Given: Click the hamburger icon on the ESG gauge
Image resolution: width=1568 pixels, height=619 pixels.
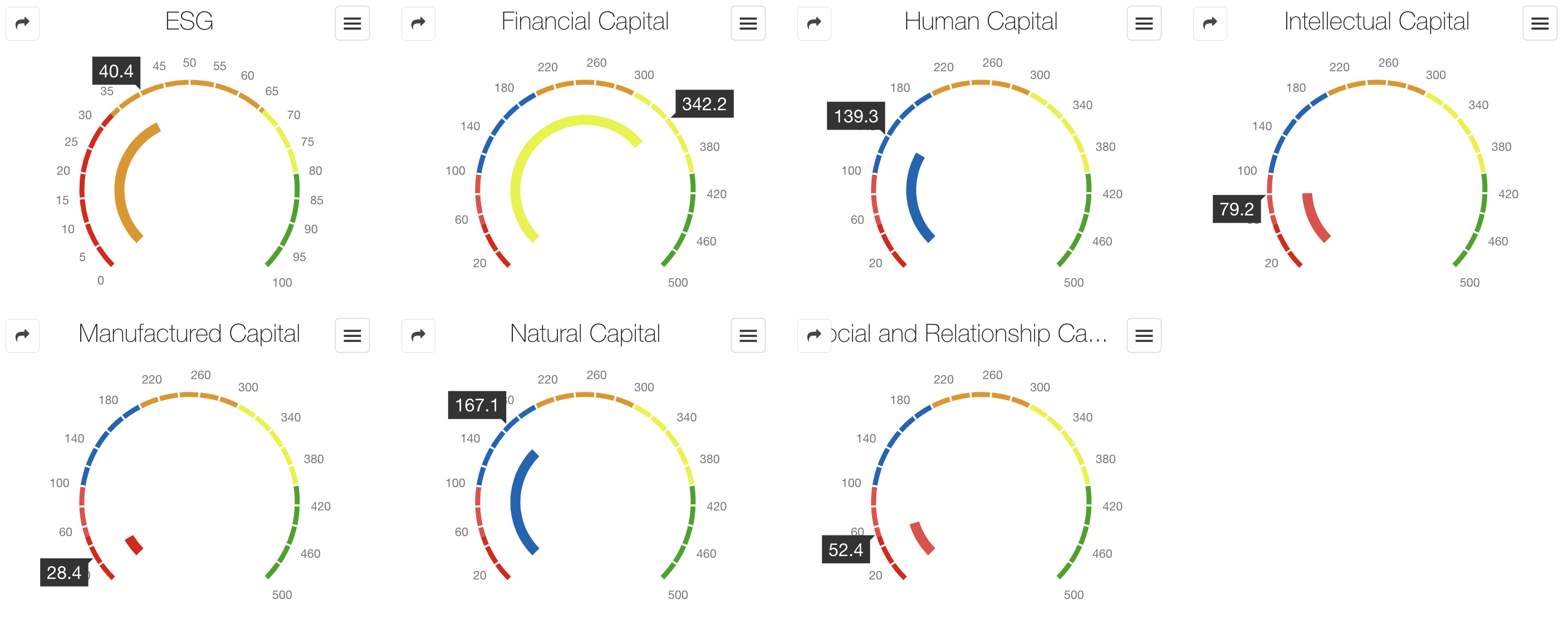Looking at the screenshot, I should pos(352,23).
